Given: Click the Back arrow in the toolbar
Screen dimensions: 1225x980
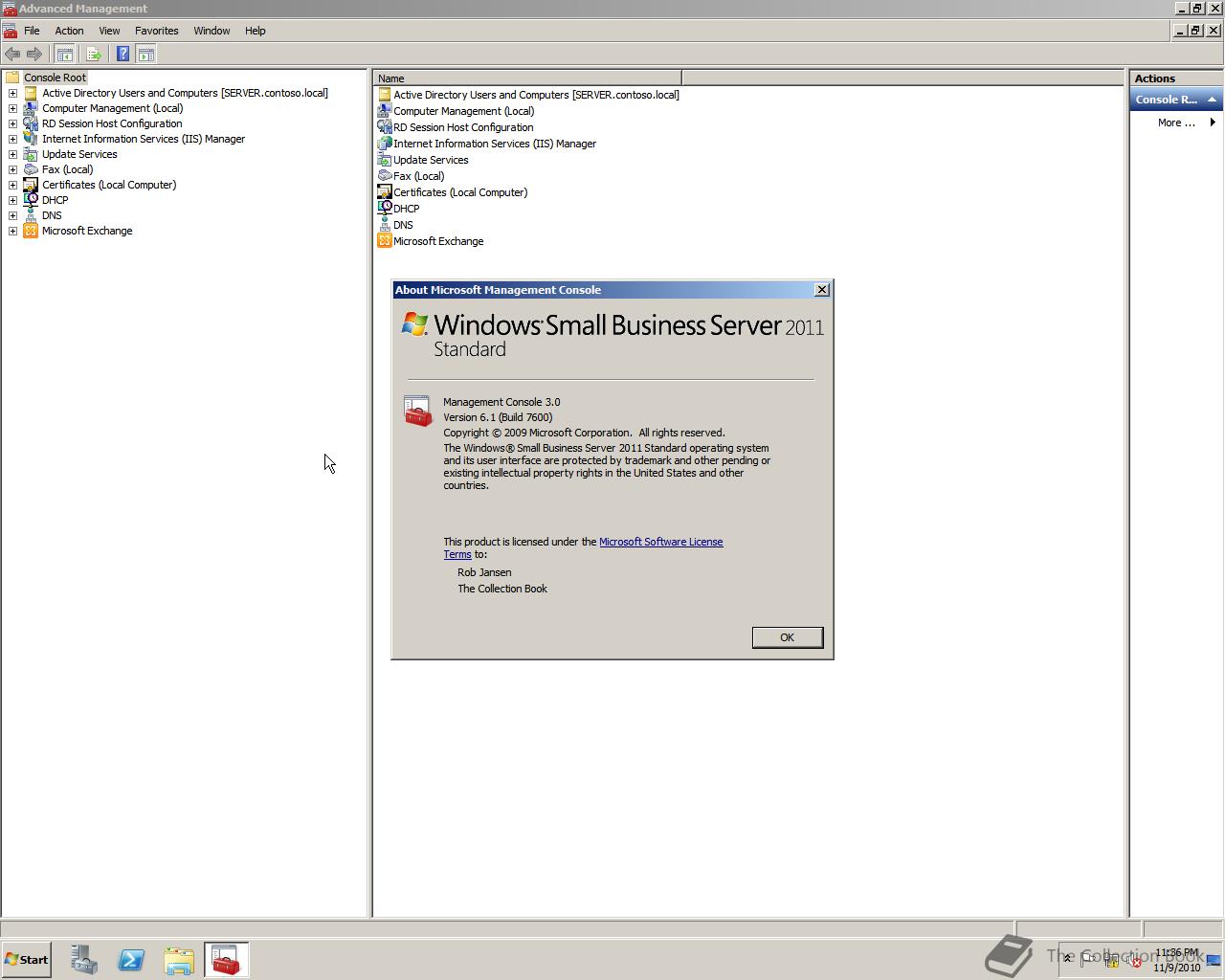Looking at the screenshot, I should (12, 55).
